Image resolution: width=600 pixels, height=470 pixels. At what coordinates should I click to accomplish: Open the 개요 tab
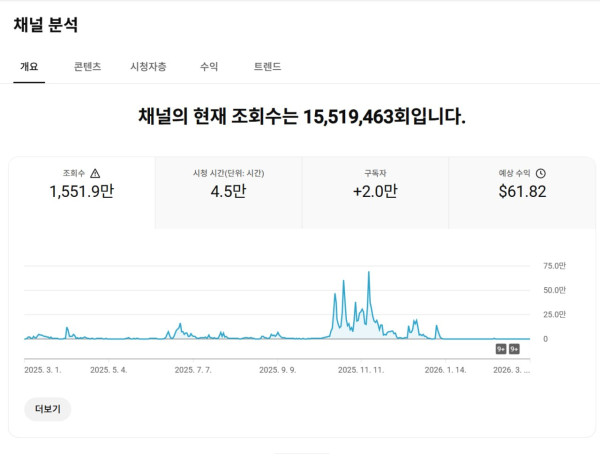pyautogui.click(x=29, y=67)
